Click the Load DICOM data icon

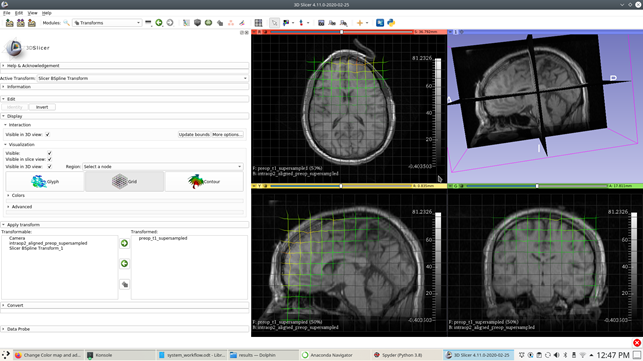21,23
